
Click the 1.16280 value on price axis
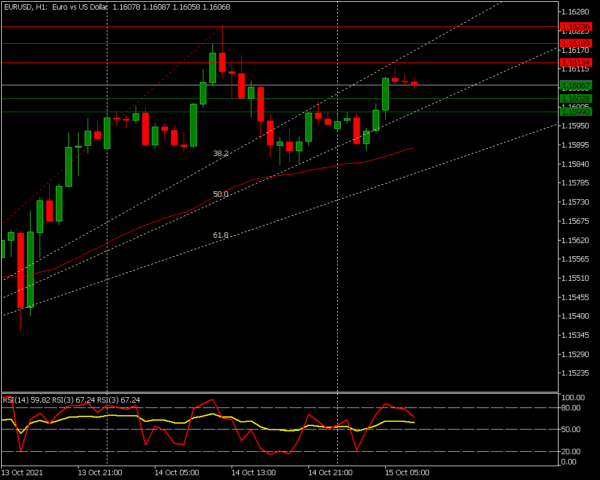tap(575, 12)
